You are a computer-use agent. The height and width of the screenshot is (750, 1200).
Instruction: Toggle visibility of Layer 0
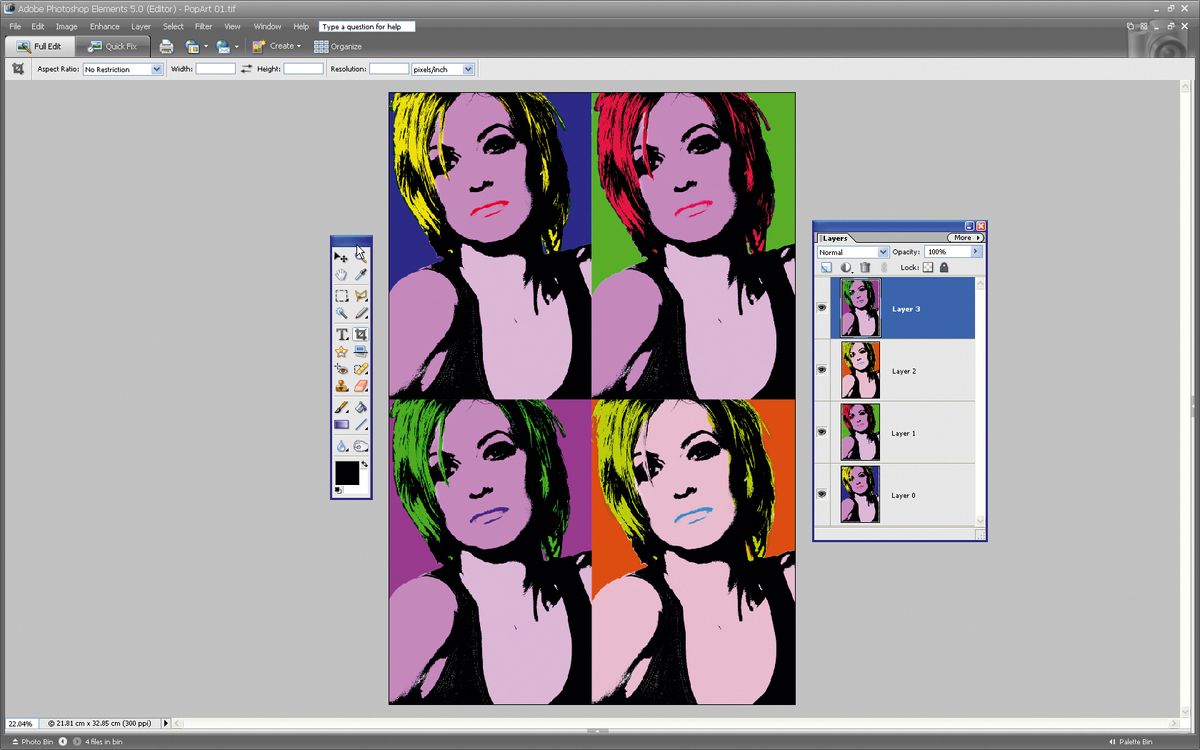point(821,494)
